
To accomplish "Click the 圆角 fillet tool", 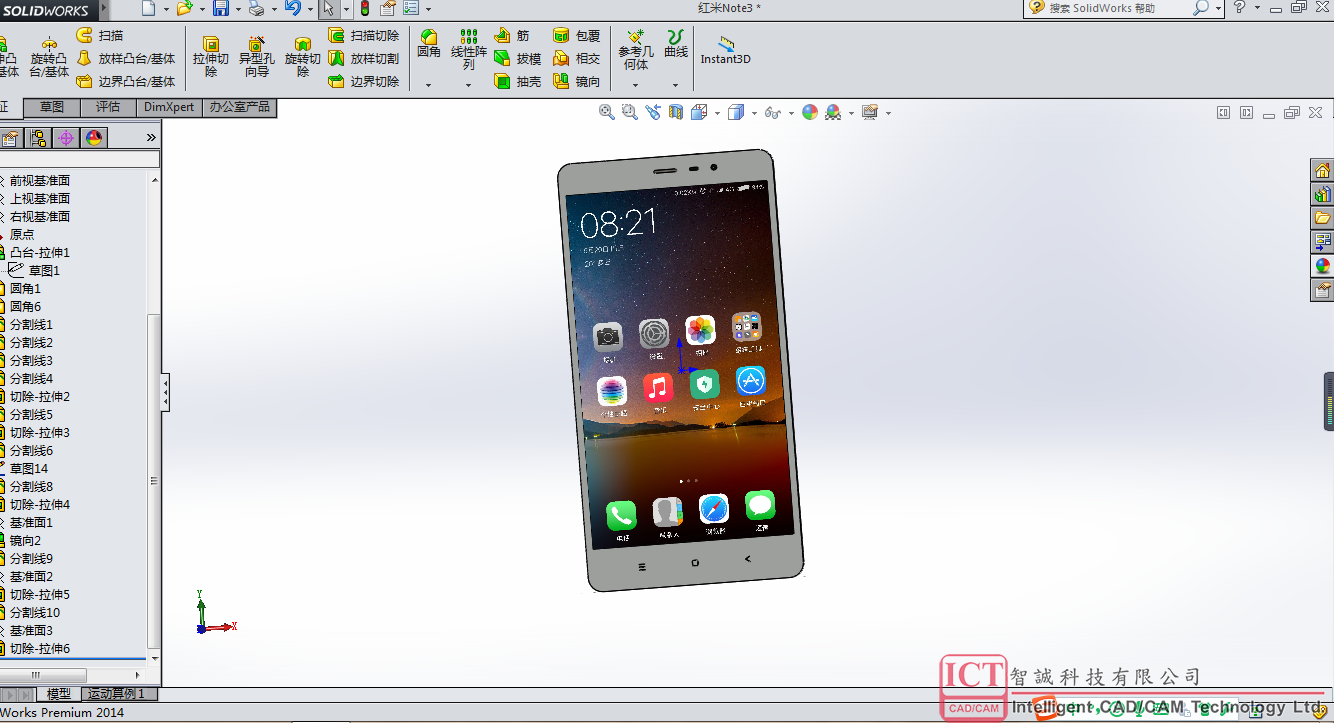I will [x=429, y=44].
